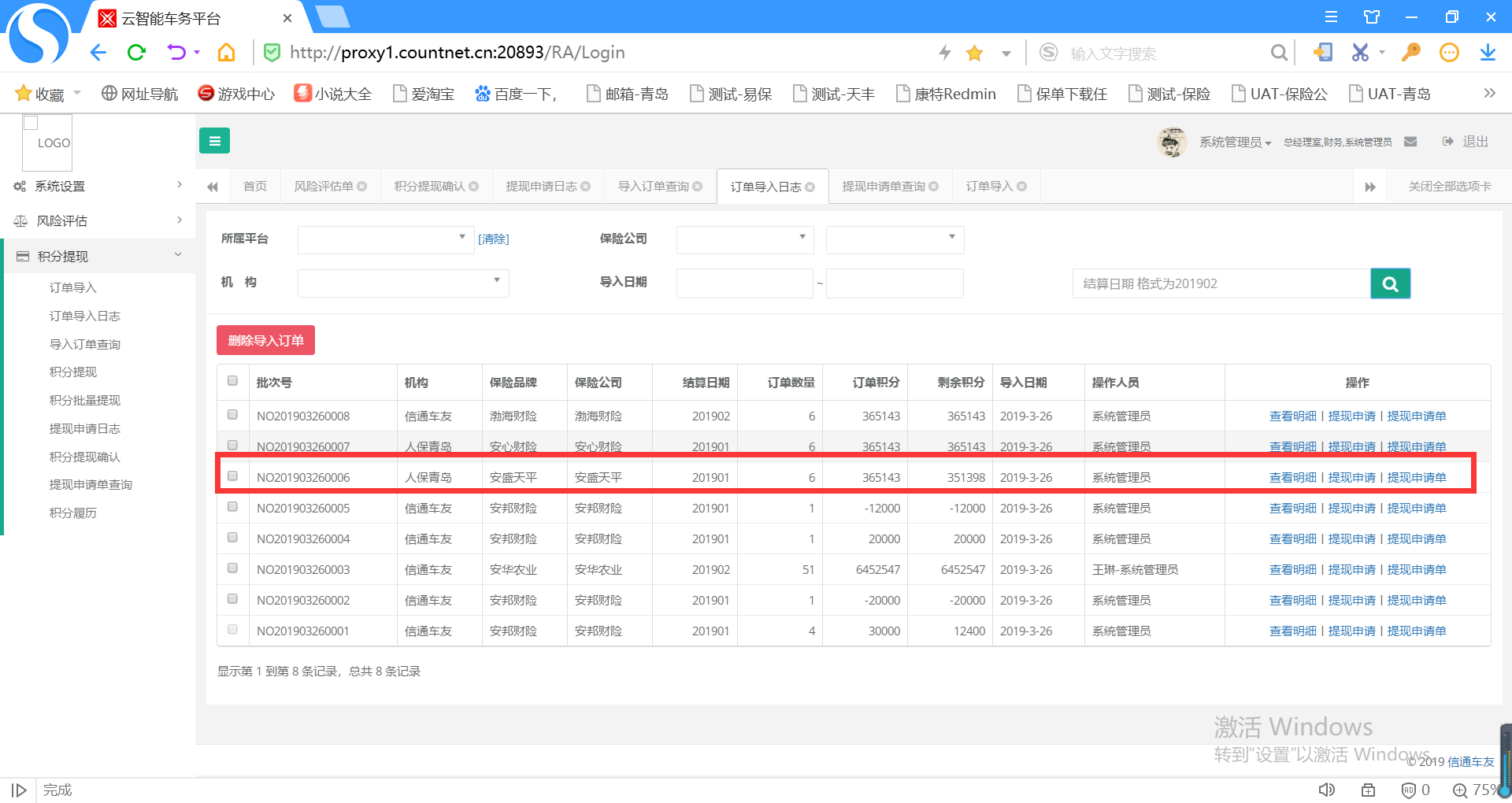Click the teal search magnifier button
This screenshot has height=803, width=1512.
(x=1390, y=284)
